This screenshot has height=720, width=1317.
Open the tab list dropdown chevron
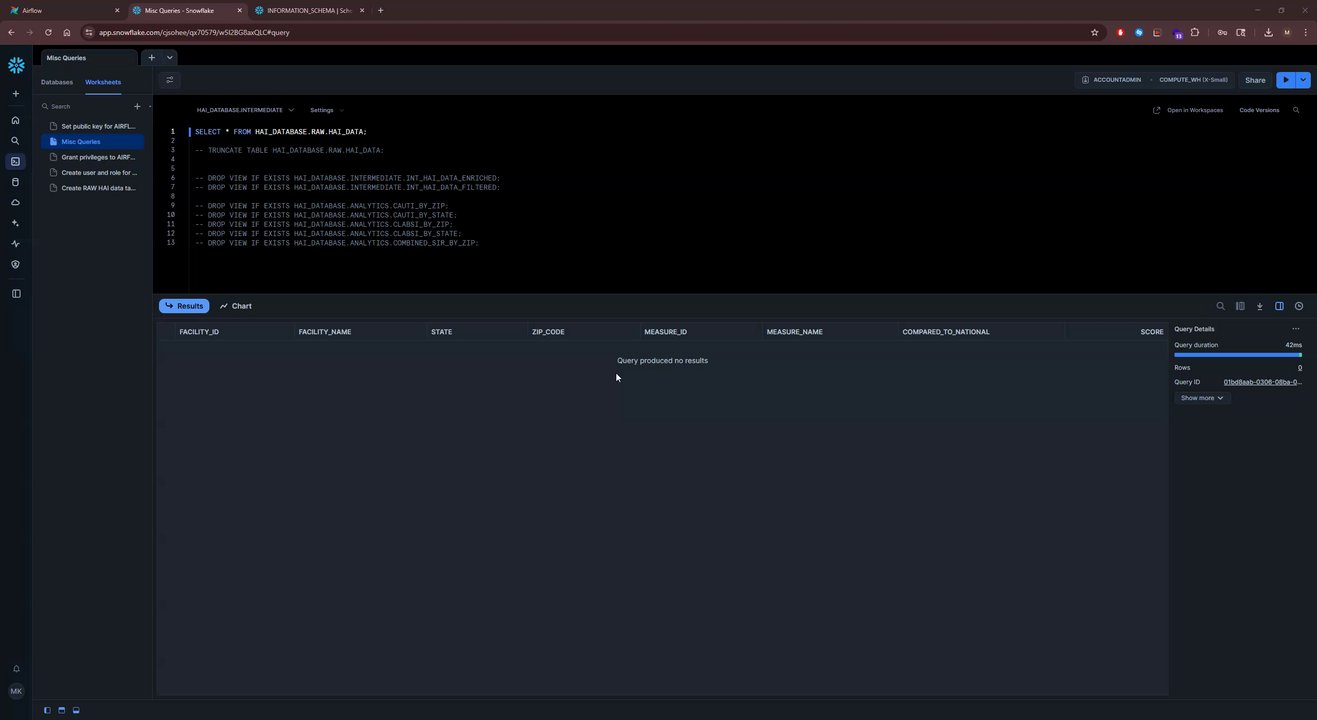coord(169,58)
